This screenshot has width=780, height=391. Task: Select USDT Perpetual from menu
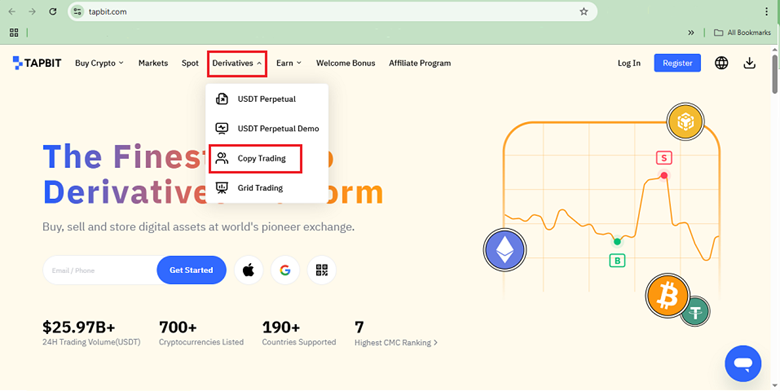(x=267, y=98)
